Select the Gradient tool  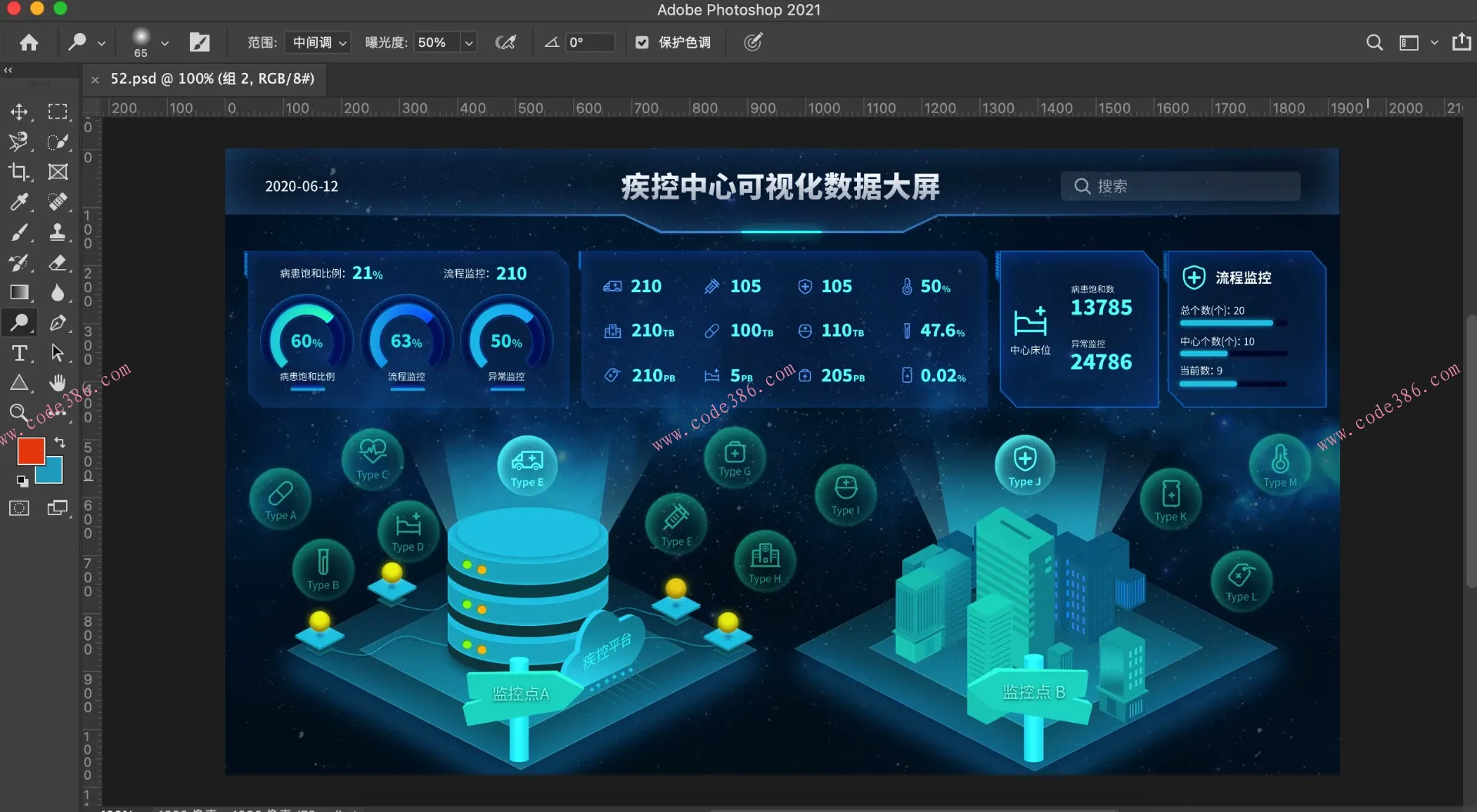point(19,292)
